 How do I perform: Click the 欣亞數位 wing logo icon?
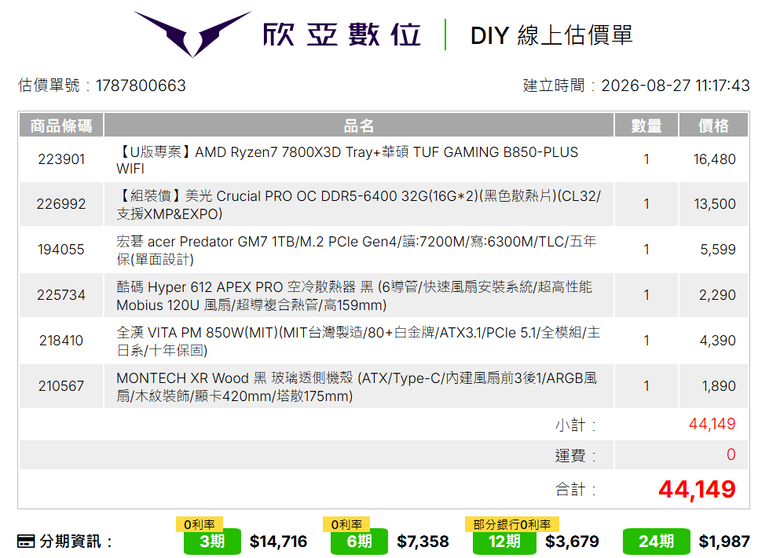tap(193, 34)
